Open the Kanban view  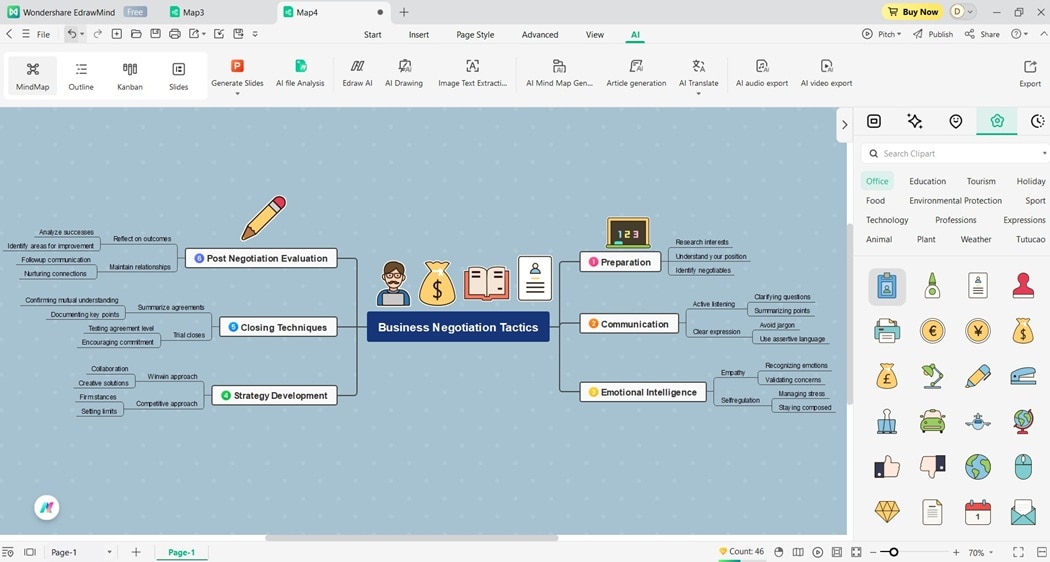(x=130, y=76)
